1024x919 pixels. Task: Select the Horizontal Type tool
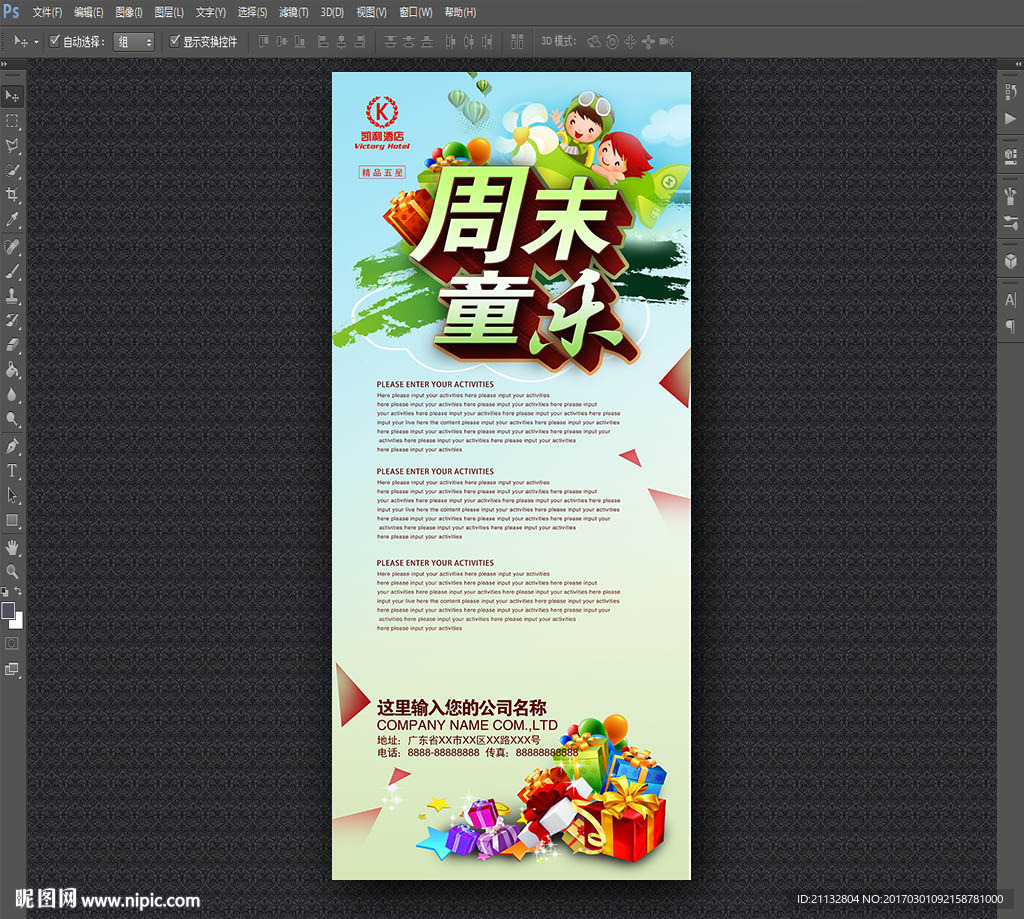pyautogui.click(x=12, y=470)
